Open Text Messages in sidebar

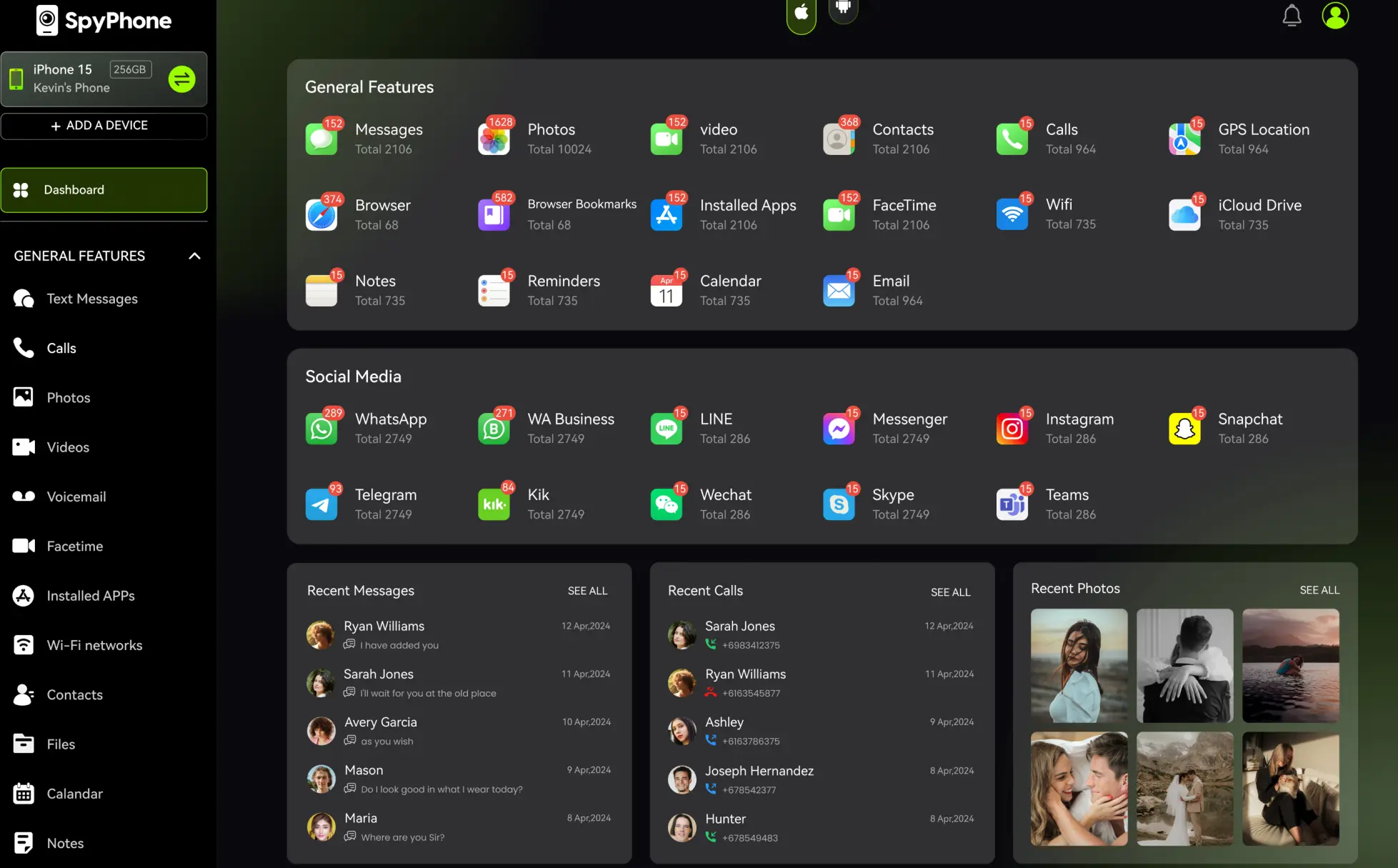[91, 298]
